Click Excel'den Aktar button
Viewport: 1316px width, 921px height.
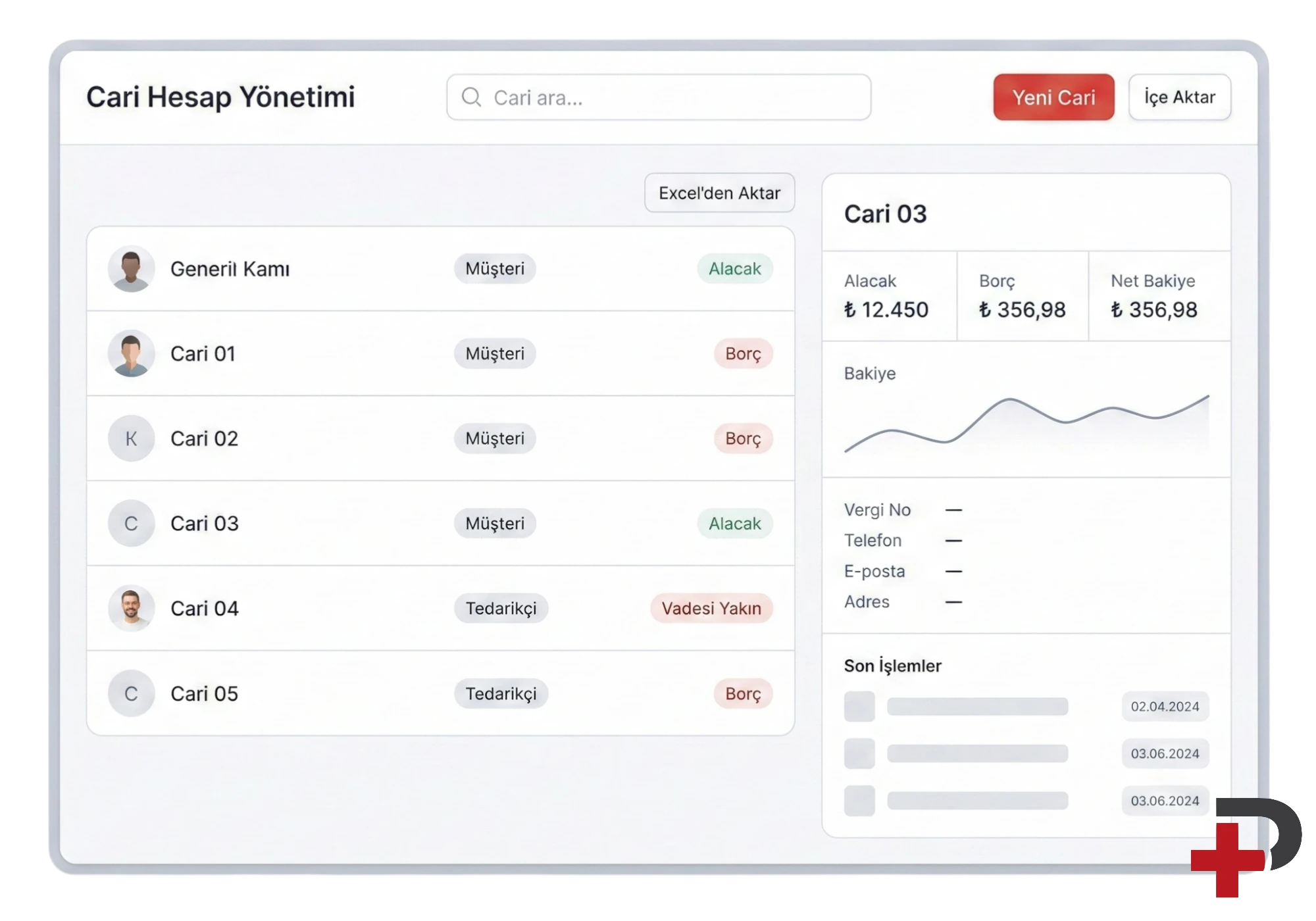click(719, 193)
